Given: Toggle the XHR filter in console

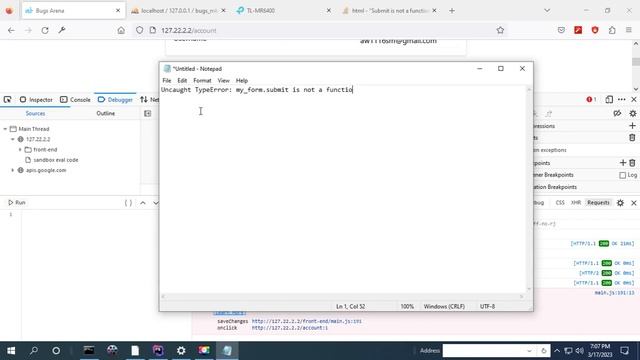Looking at the screenshot, I should click(x=576, y=203).
